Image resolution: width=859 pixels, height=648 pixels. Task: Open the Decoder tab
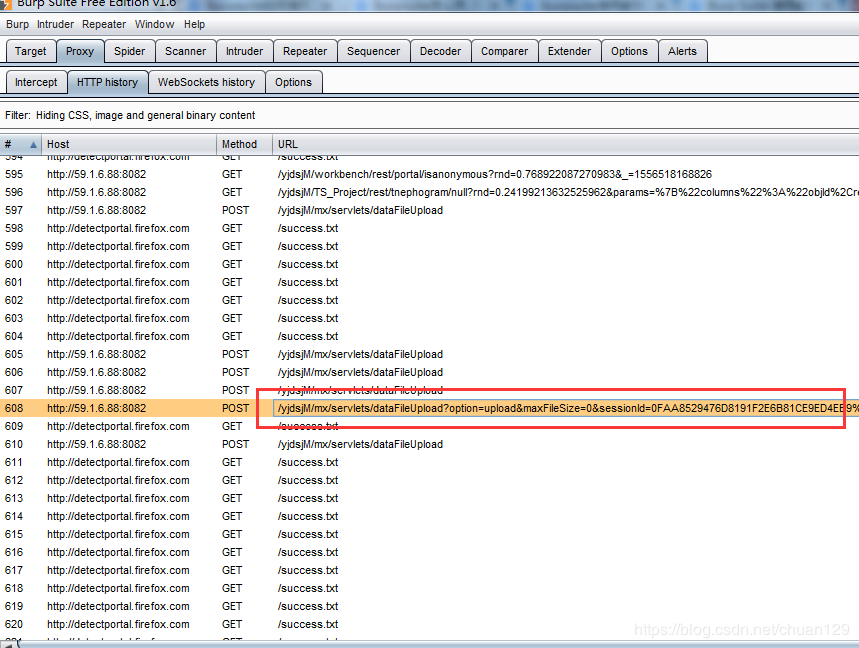[x=440, y=51]
